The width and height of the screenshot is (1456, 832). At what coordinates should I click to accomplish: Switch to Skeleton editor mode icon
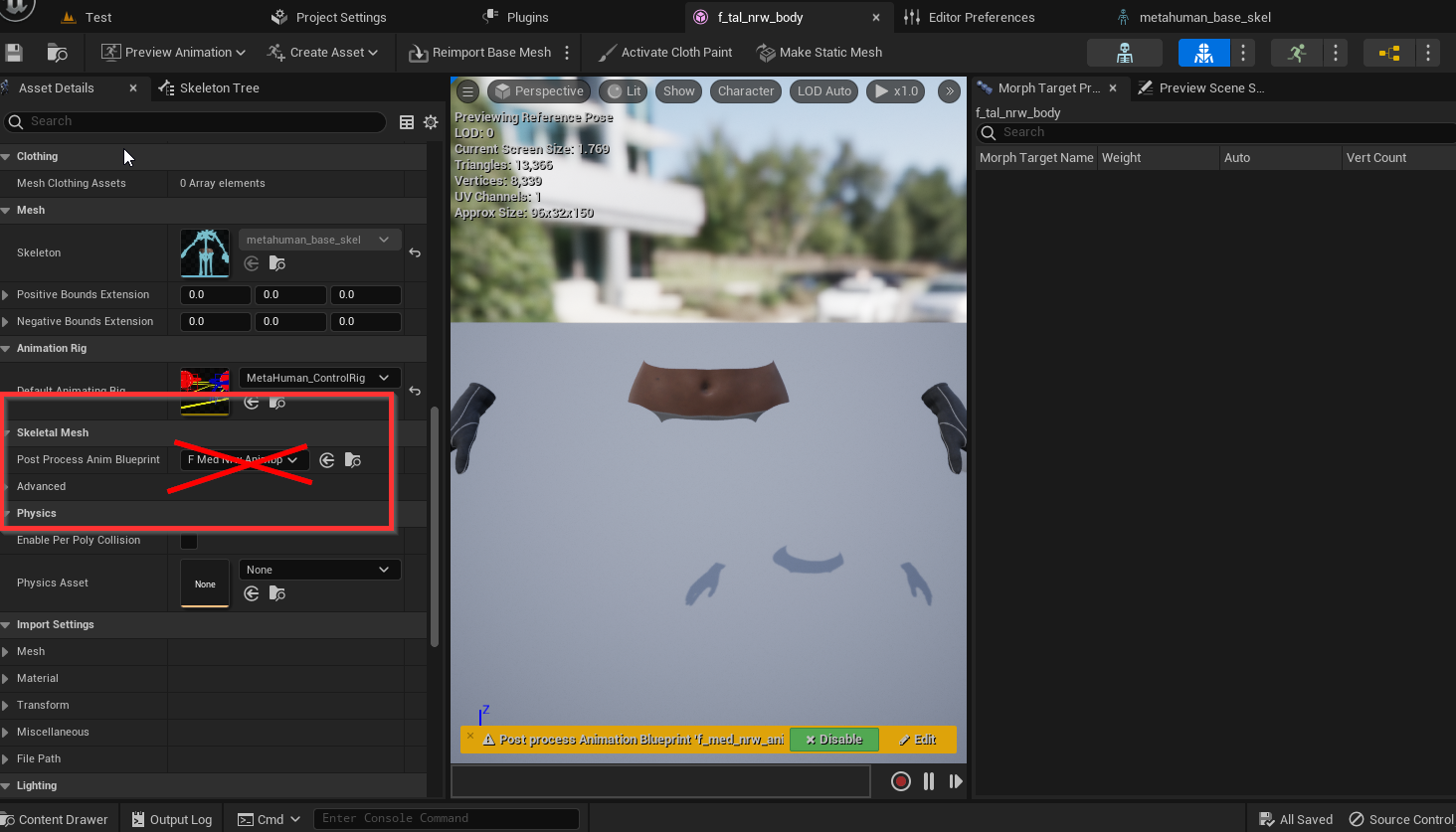tap(1124, 53)
